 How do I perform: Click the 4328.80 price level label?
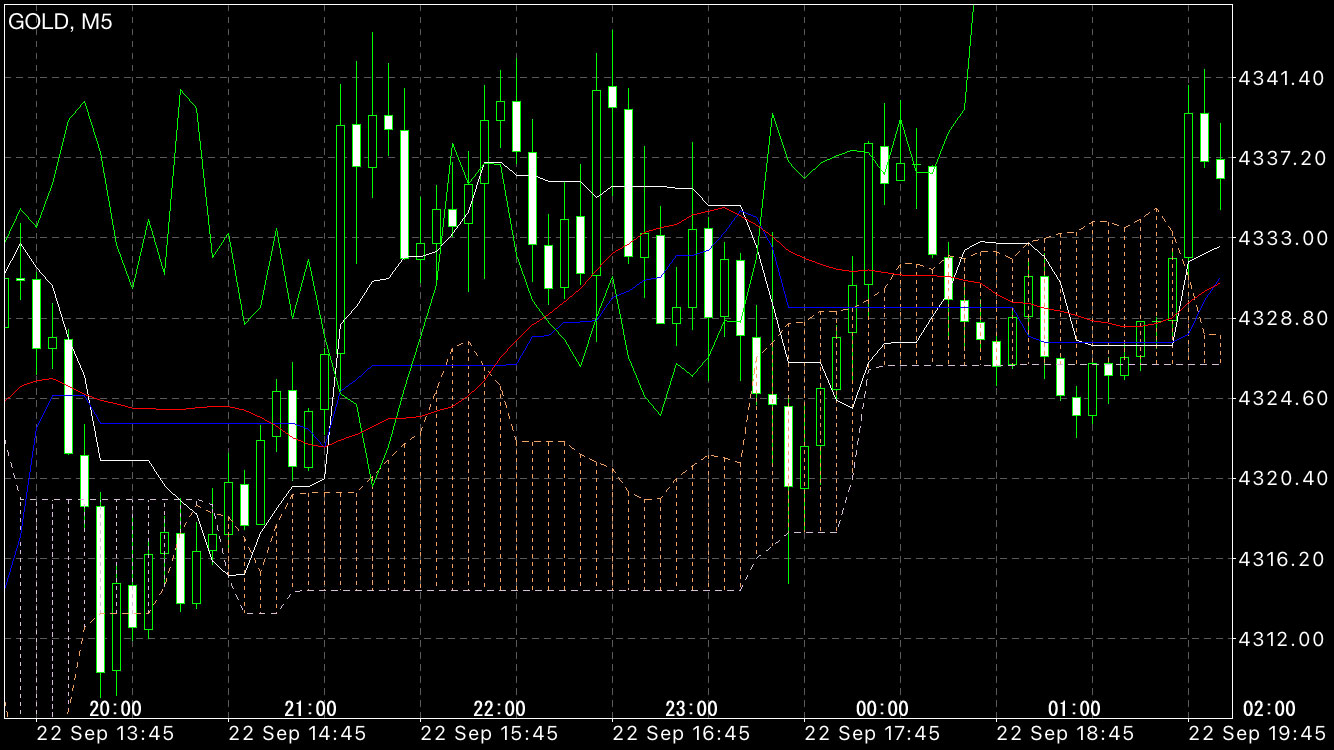pyautogui.click(x=1281, y=318)
